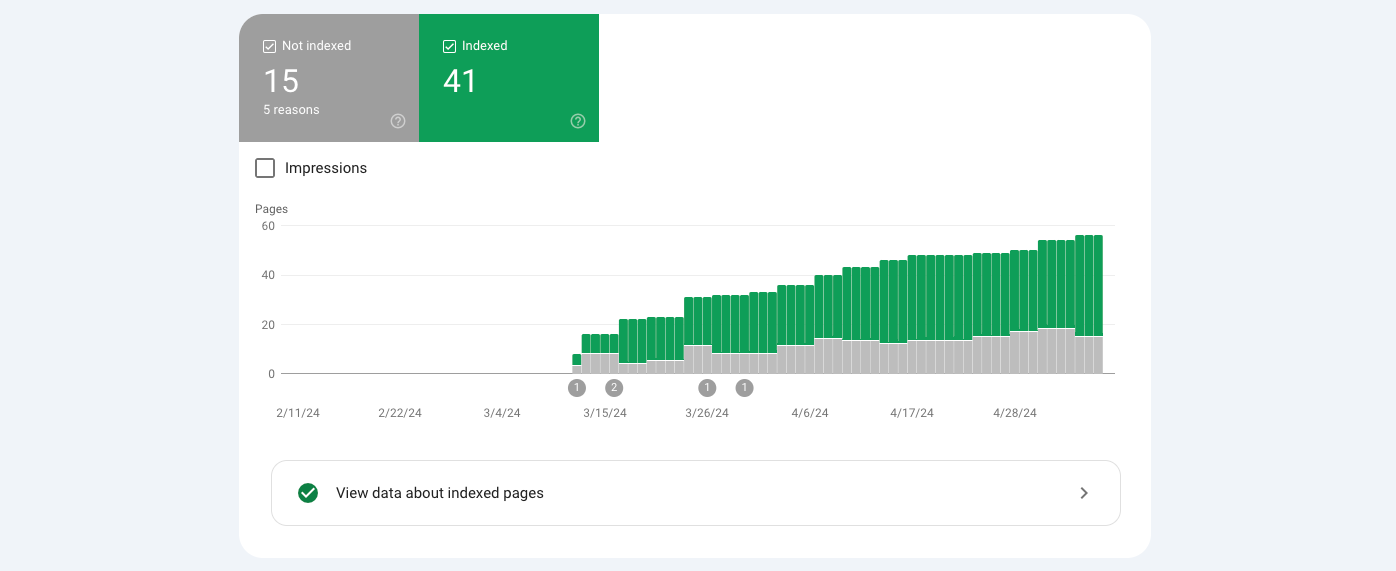Uncheck the Indexed checkbox

pyautogui.click(x=449, y=46)
